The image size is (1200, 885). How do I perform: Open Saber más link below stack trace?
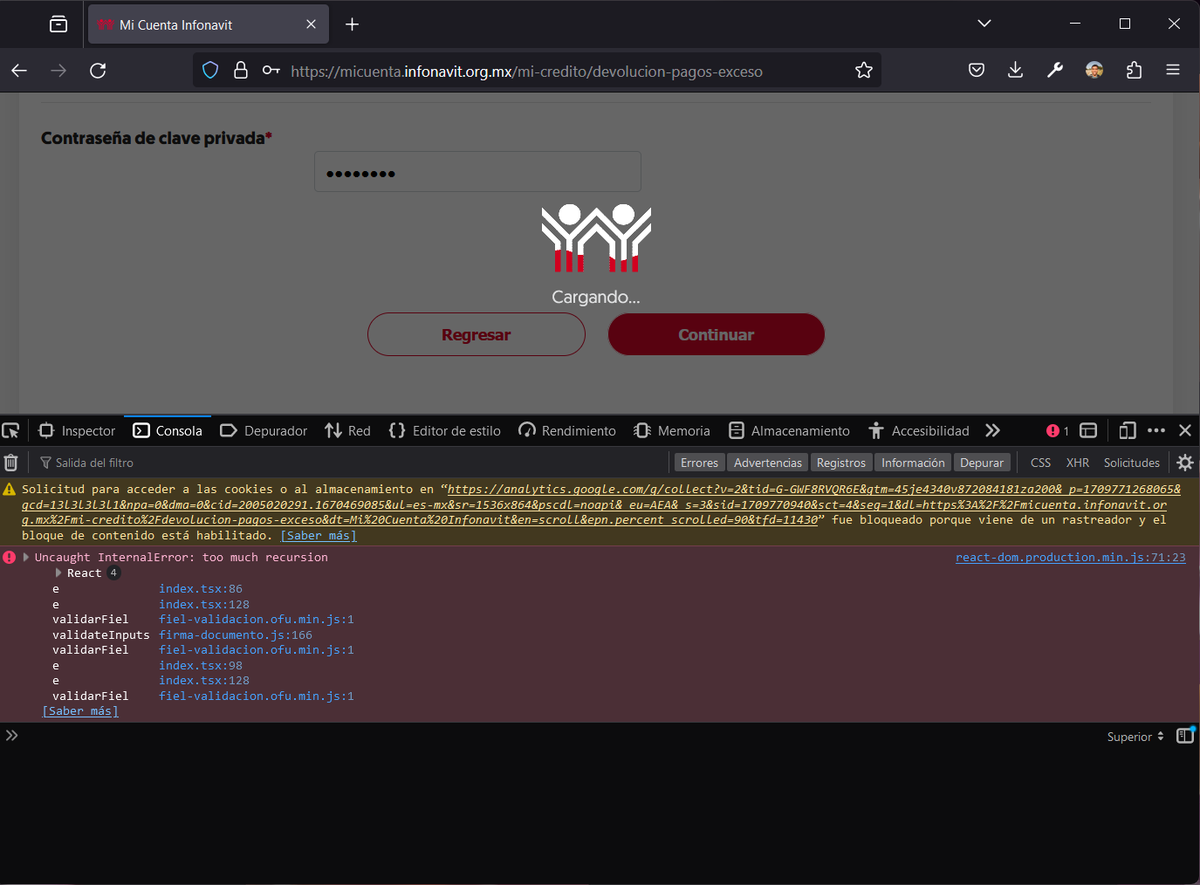[80, 711]
